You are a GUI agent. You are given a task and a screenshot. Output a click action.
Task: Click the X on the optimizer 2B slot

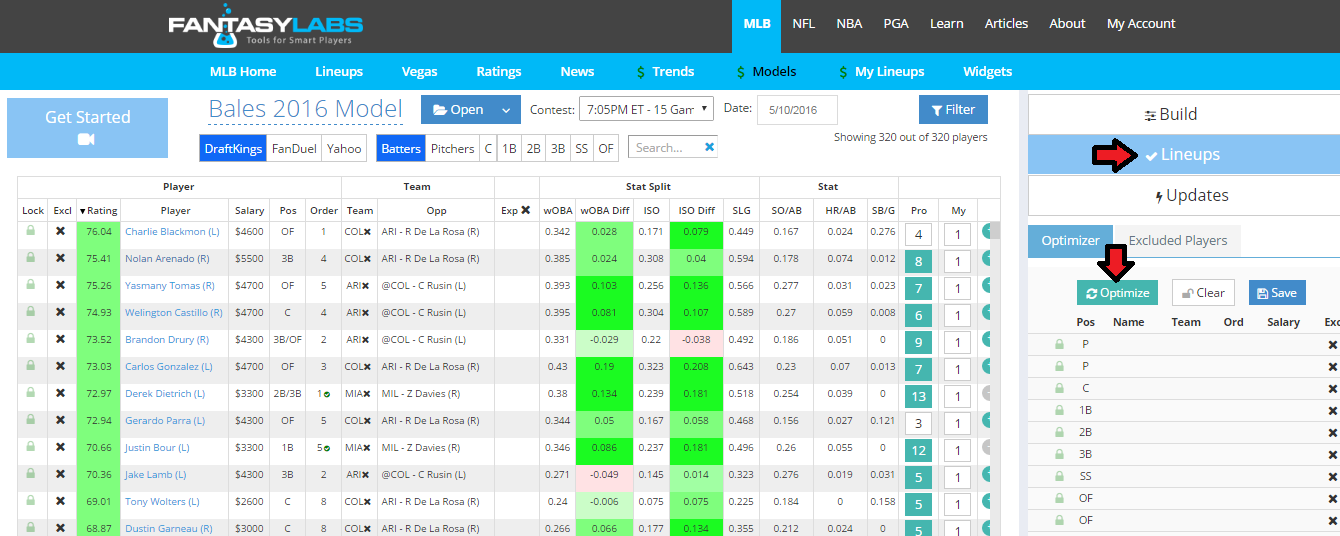1332,432
